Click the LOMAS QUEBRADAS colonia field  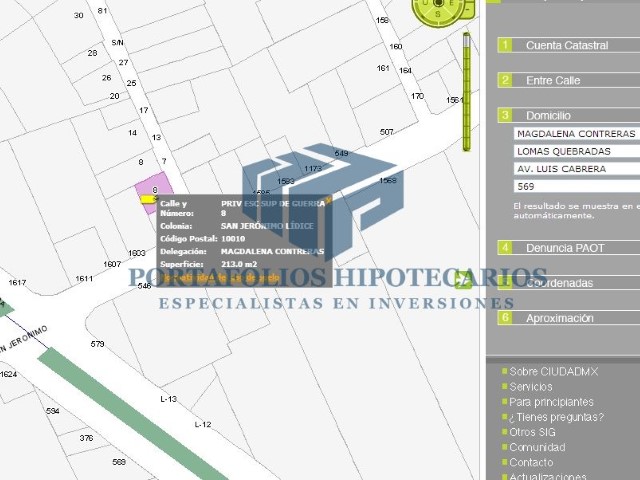[x=577, y=151]
